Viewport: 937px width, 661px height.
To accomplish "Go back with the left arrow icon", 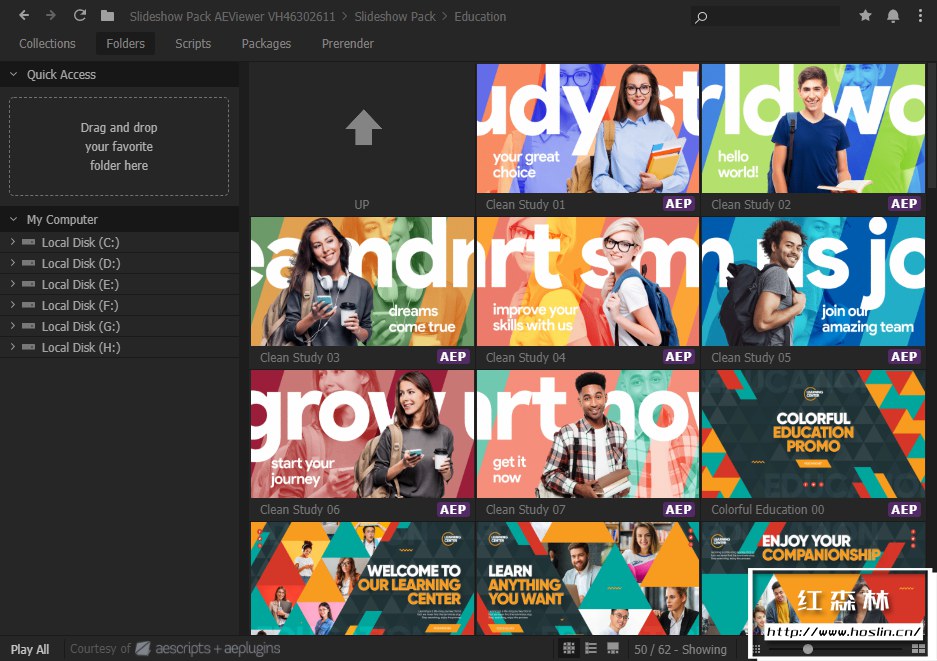I will [x=24, y=16].
